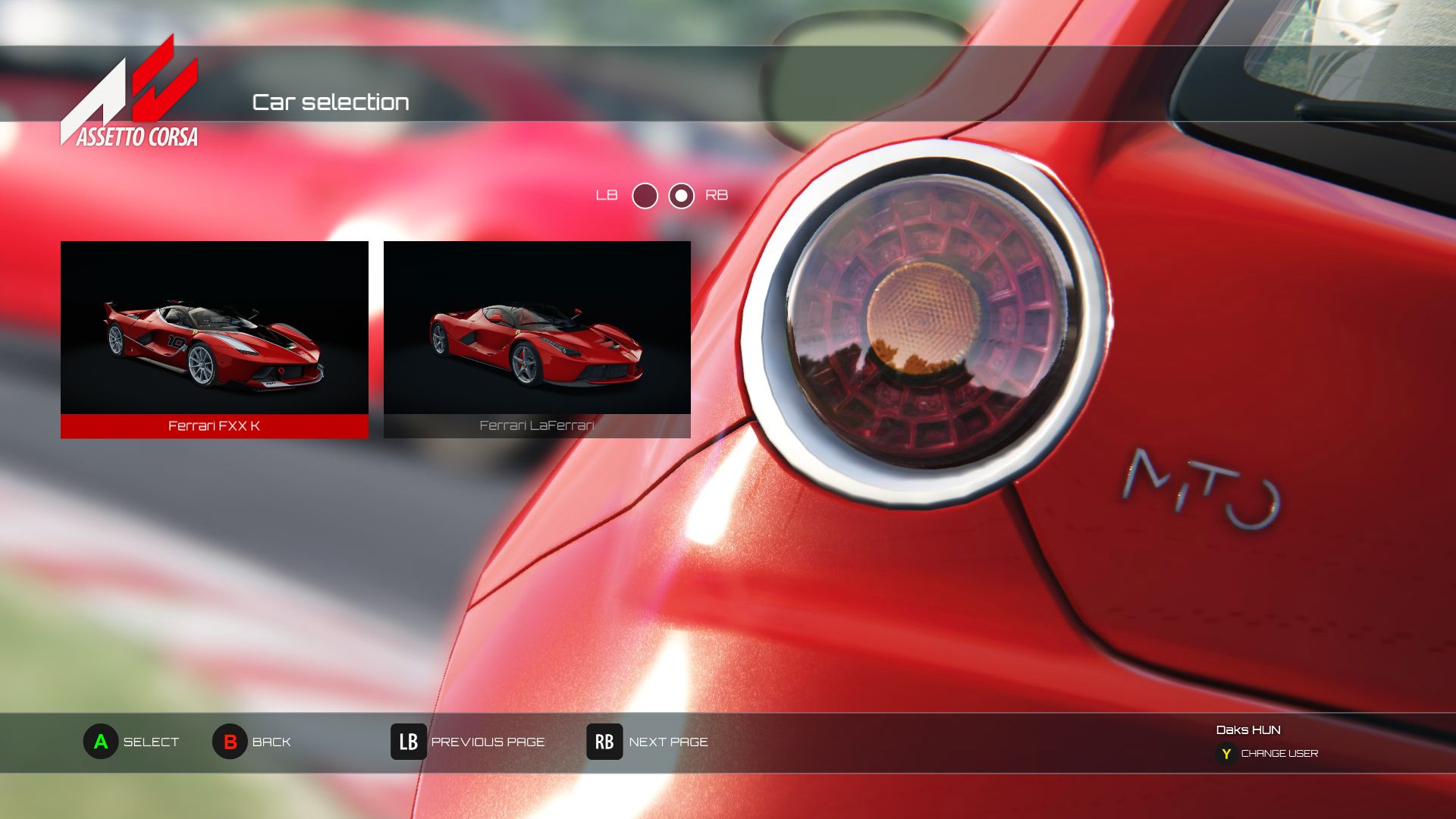Select the first page indicator dot
This screenshot has height=819, width=1456.
click(645, 196)
